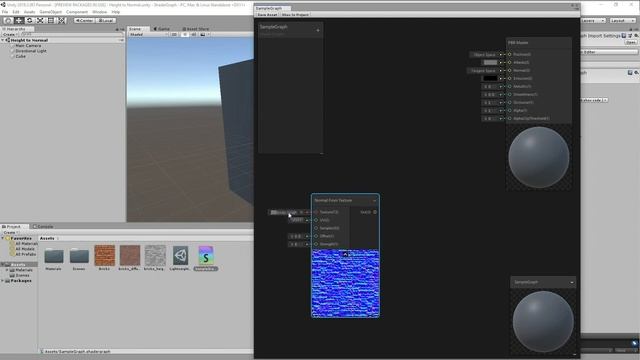Screen dimensions: 640x360
Task: Click the Open button in Inspector
Action: (x=631, y=42)
